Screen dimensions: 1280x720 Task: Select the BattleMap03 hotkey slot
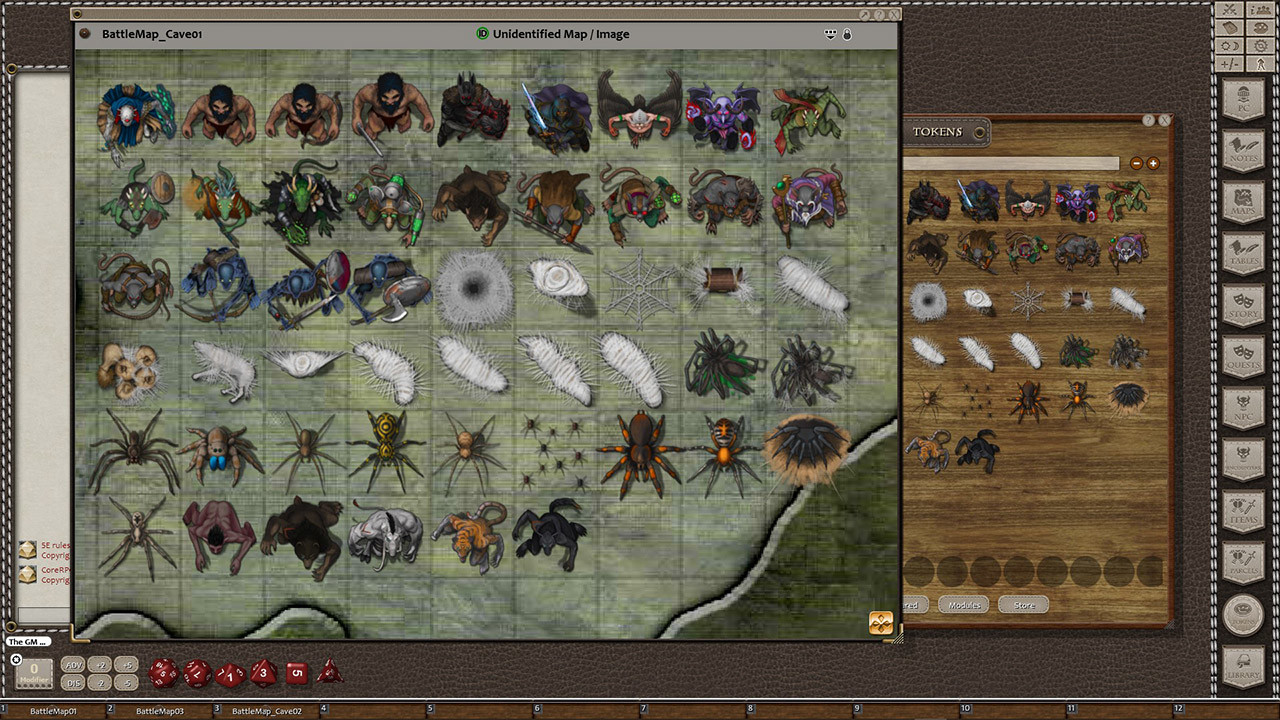pos(162,710)
